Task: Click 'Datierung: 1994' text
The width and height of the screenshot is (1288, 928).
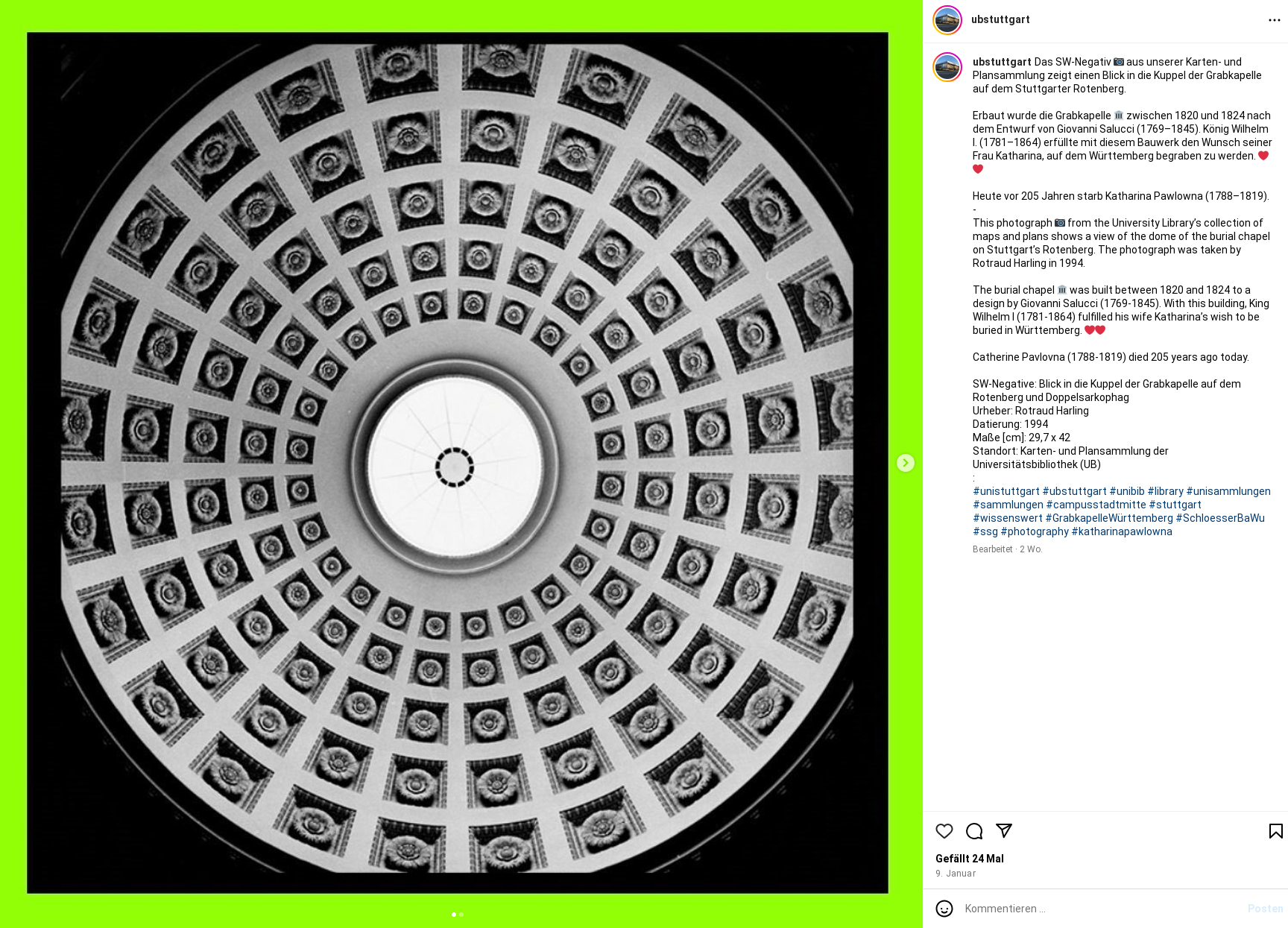Action: pyautogui.click(x=1010, y=424)
